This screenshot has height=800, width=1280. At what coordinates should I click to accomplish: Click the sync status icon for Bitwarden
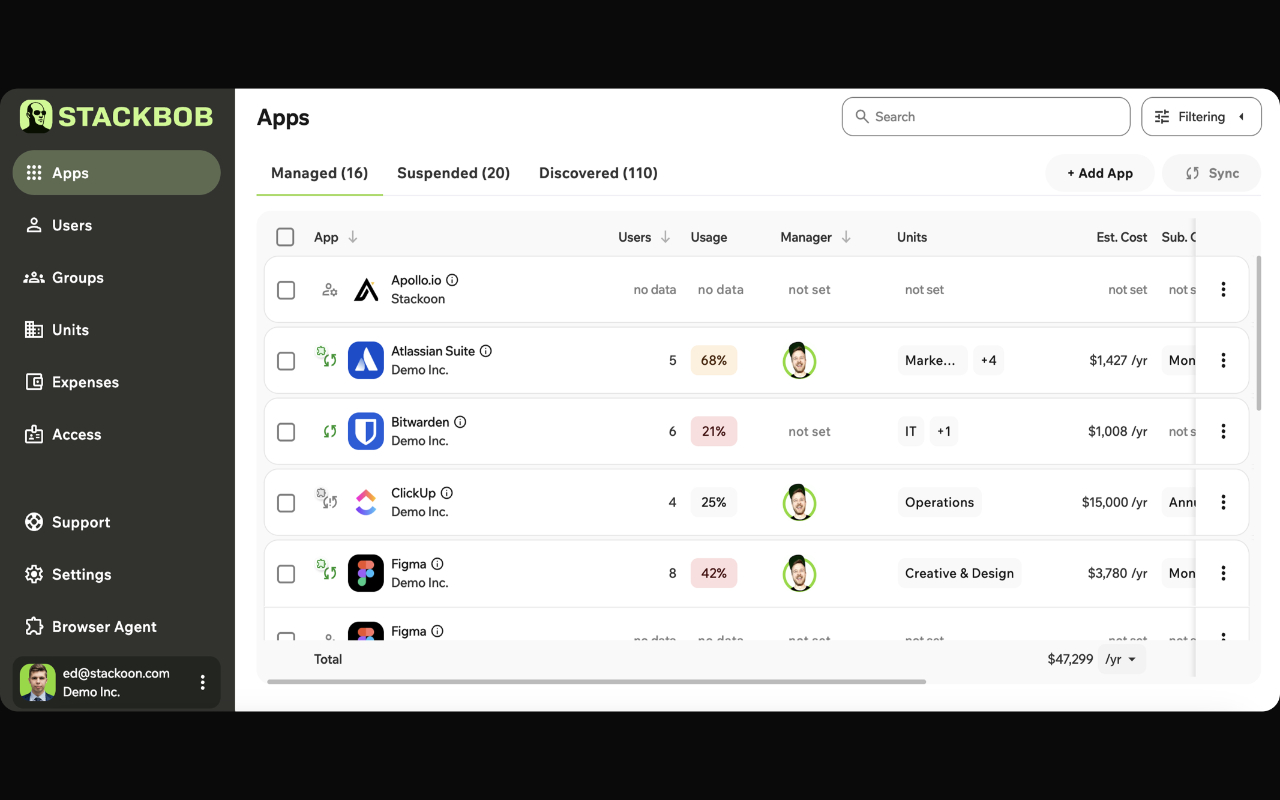(330, 432)
